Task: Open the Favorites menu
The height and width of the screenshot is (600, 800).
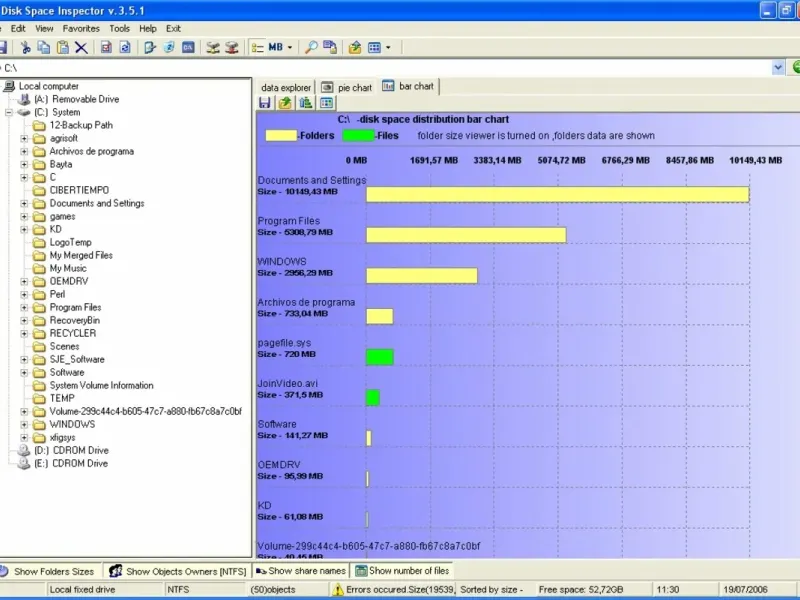Action: (x=81, y=29)
